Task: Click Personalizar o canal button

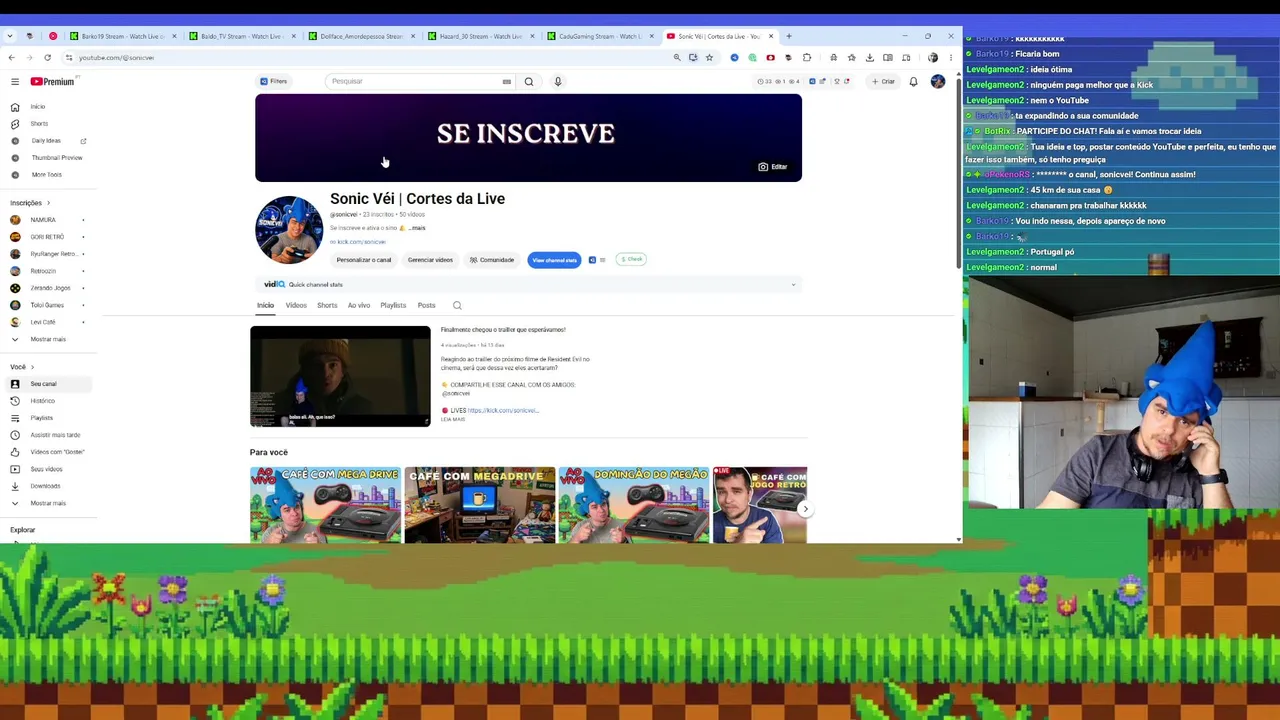Action: 364,260
